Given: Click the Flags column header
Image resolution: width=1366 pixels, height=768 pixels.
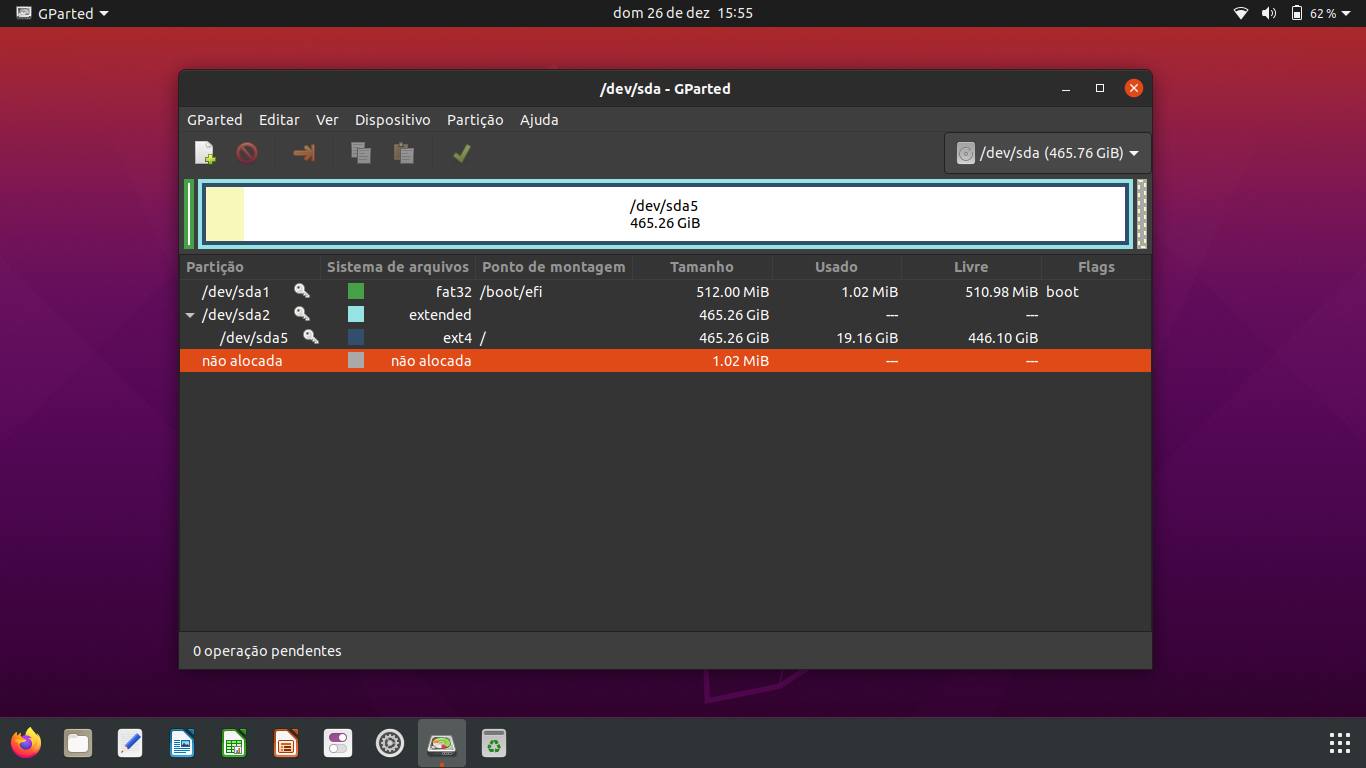Looking at the screenshot, I should pos(1096,267).
